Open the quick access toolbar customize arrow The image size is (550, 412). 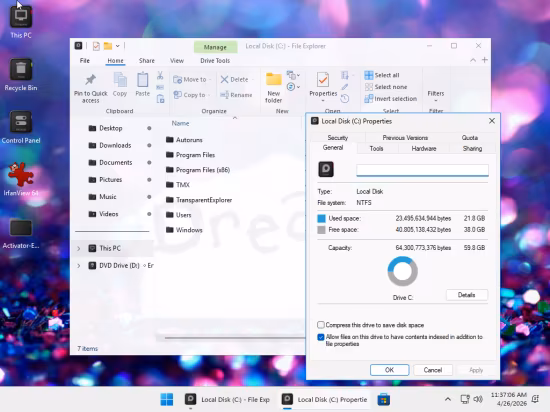[118, 46]
